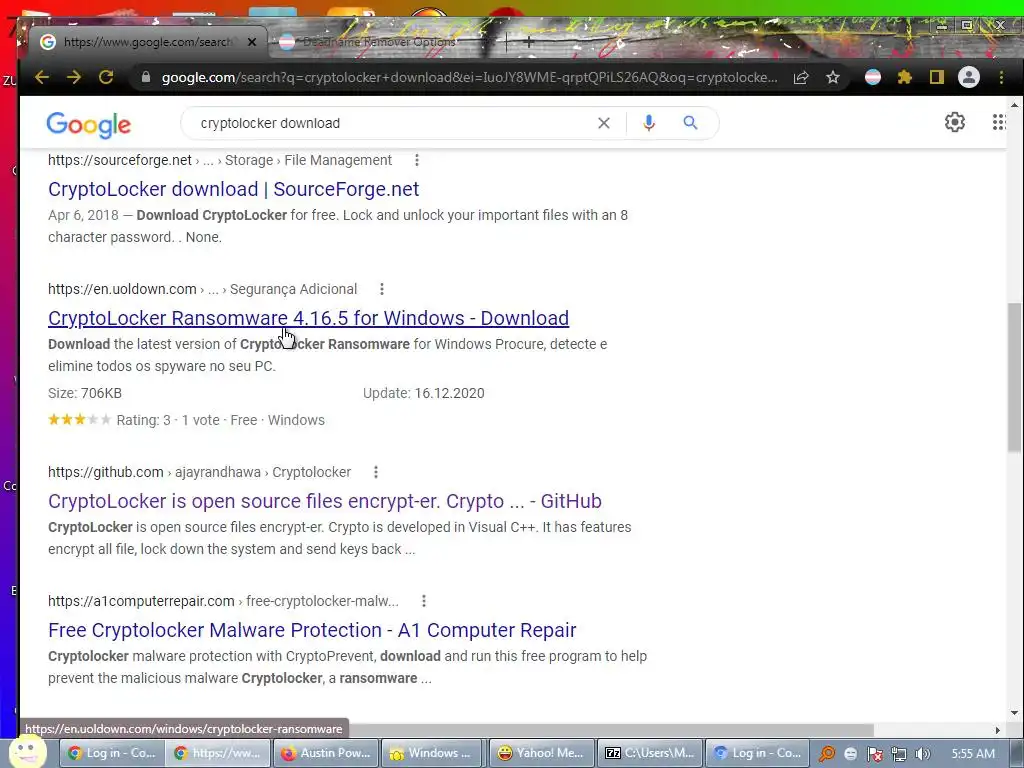Click the volume speaker tray icon
This screenshot has height=768, width=1024.
[x=922, y=754]
